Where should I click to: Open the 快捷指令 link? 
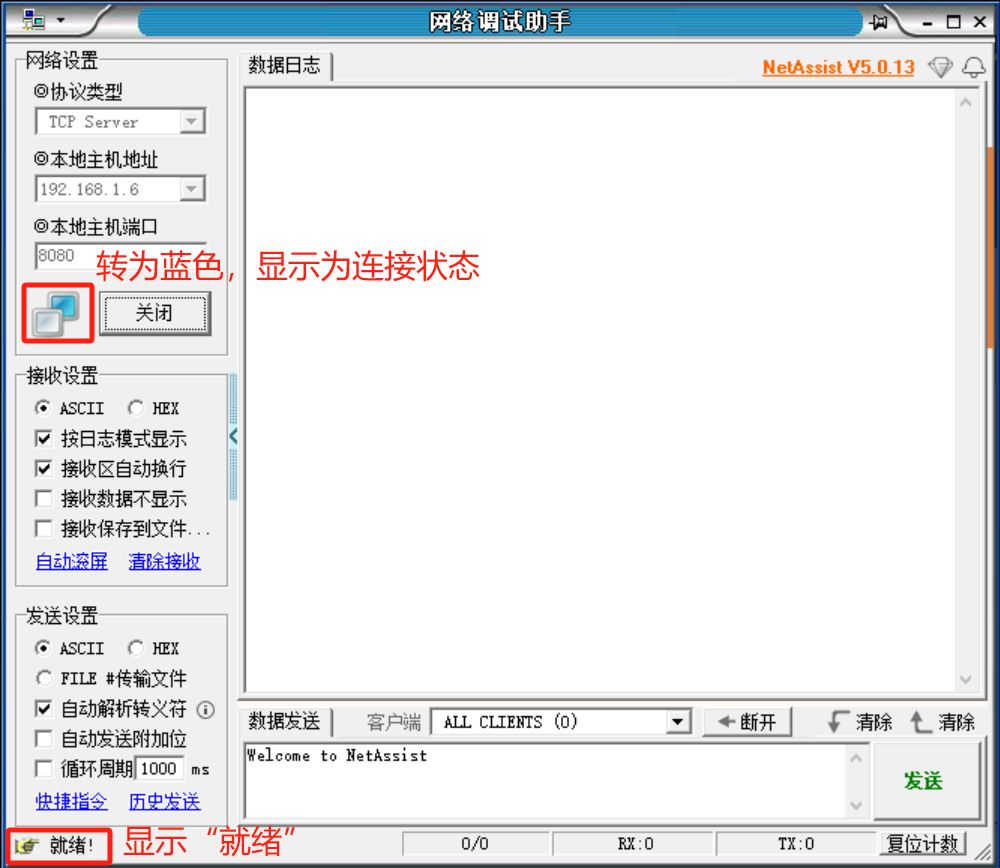pos(71,801)
